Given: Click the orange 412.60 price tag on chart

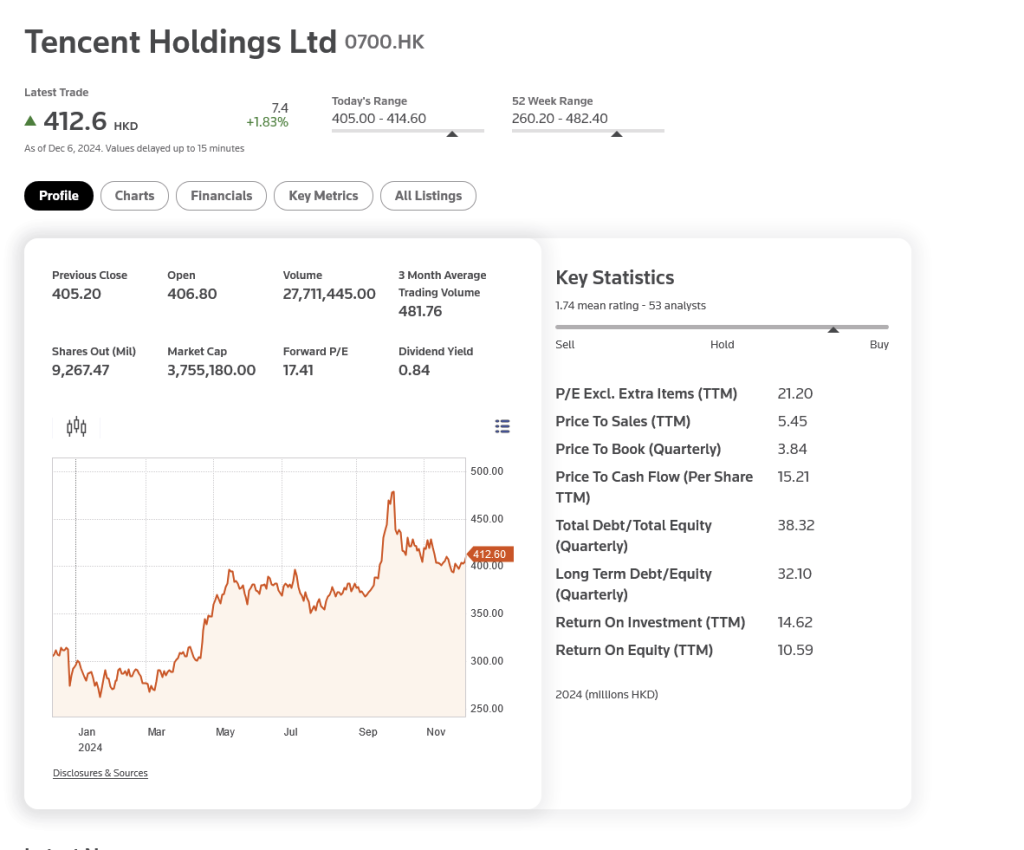Looking at the screenshot, I should pos(489,554).
